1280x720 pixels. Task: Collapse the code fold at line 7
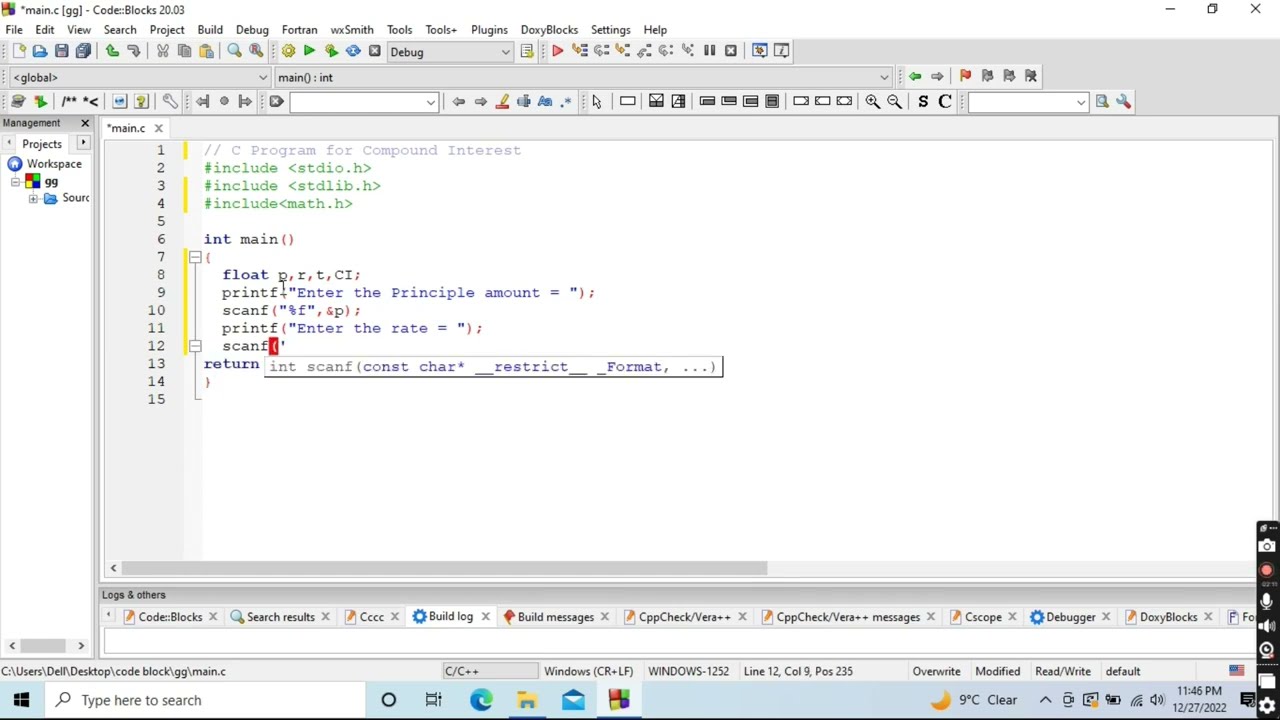[x=195, y=257]
